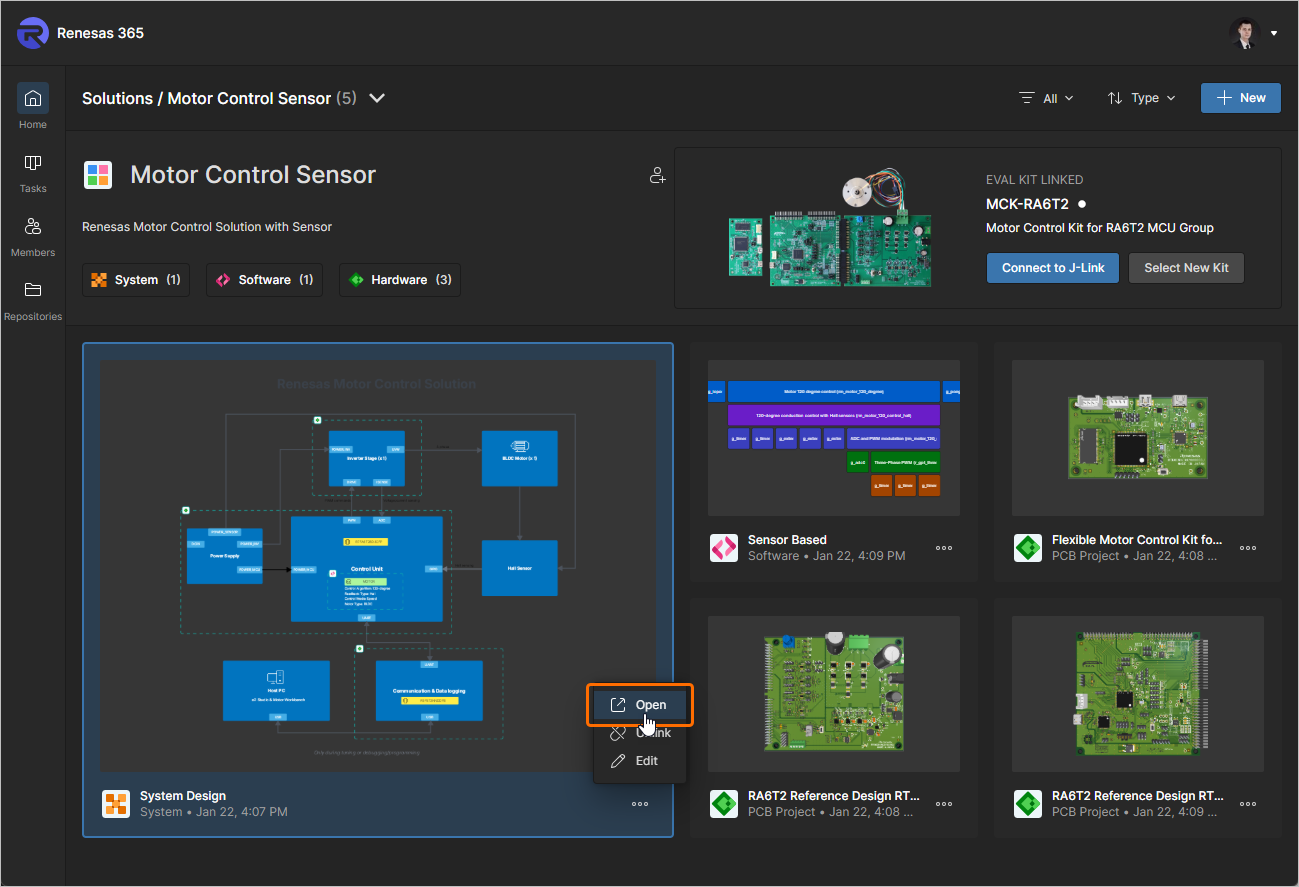Open more options for RA6T2 card dated 4:08
Image resolution: width=1299 pixels, height=887 pixels.
944,804
